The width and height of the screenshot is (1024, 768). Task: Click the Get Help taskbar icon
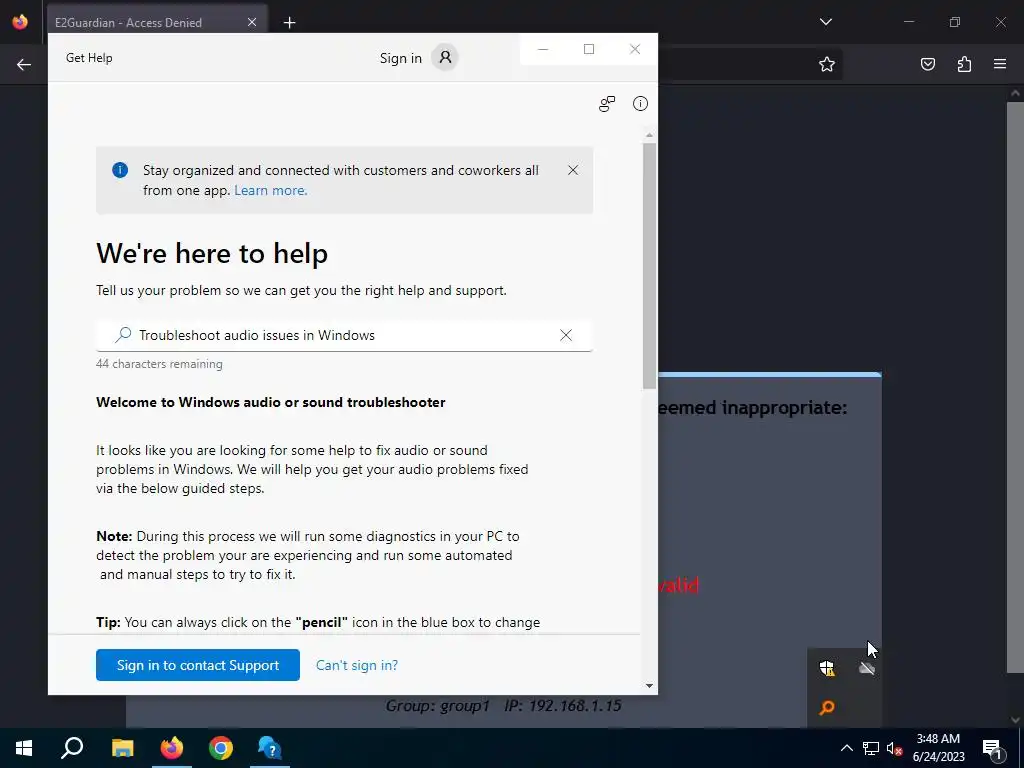[270, 748]
